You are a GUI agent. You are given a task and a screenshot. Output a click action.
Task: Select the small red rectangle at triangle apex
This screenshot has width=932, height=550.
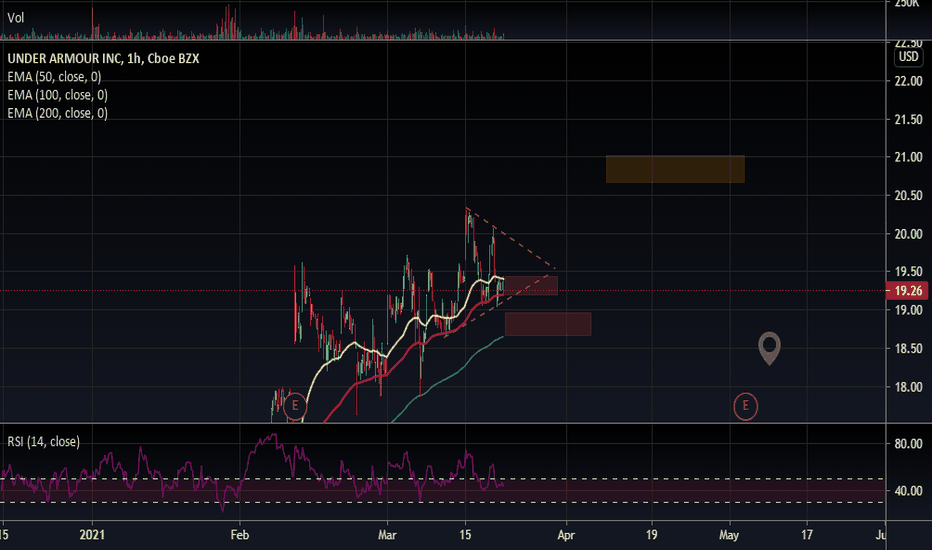531,285
